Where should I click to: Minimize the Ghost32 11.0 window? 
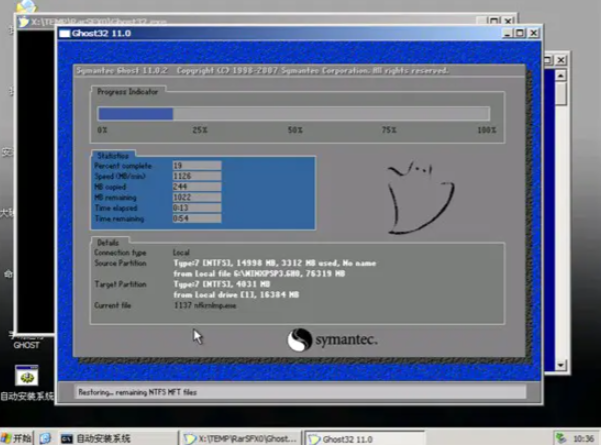pos(505,33)
